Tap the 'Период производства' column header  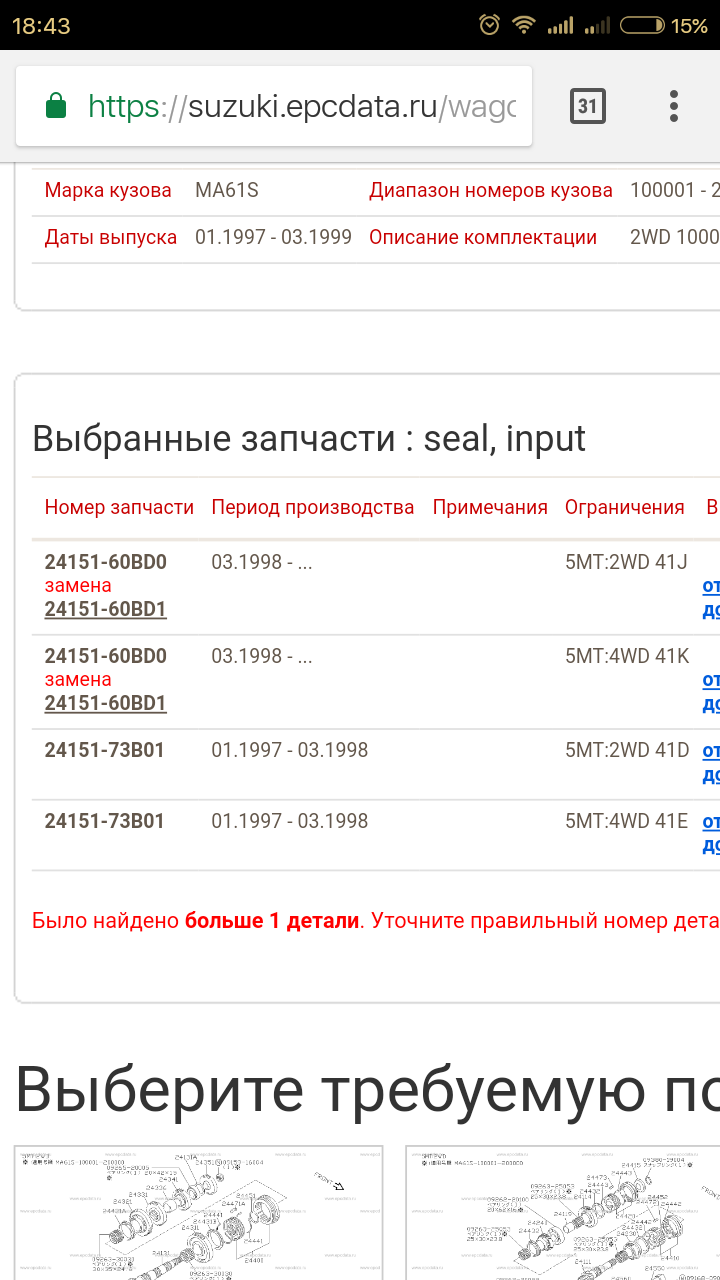coord(312,507)
